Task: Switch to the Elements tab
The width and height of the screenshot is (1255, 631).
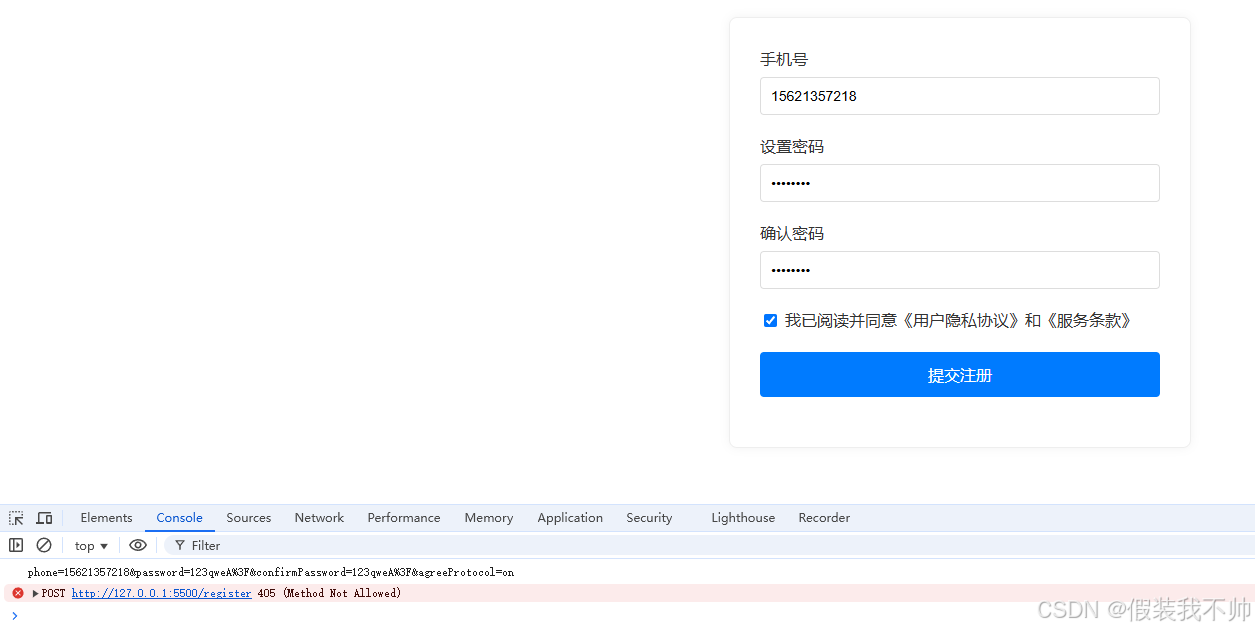Action: point(106,518)
